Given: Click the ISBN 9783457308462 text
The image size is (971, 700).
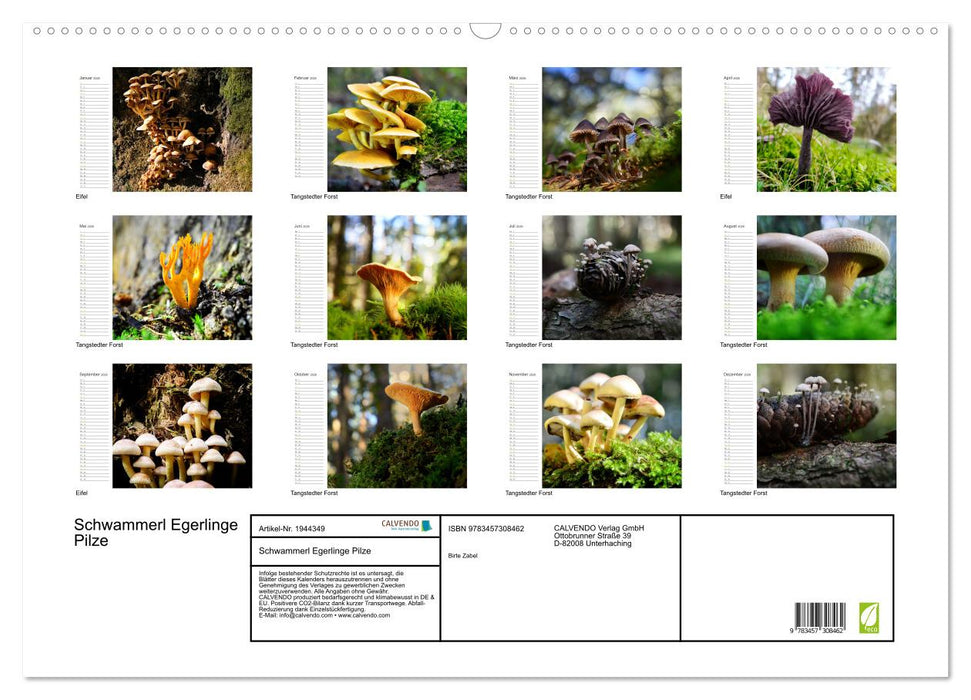Looking at the screenshot, I should point(485,529).
